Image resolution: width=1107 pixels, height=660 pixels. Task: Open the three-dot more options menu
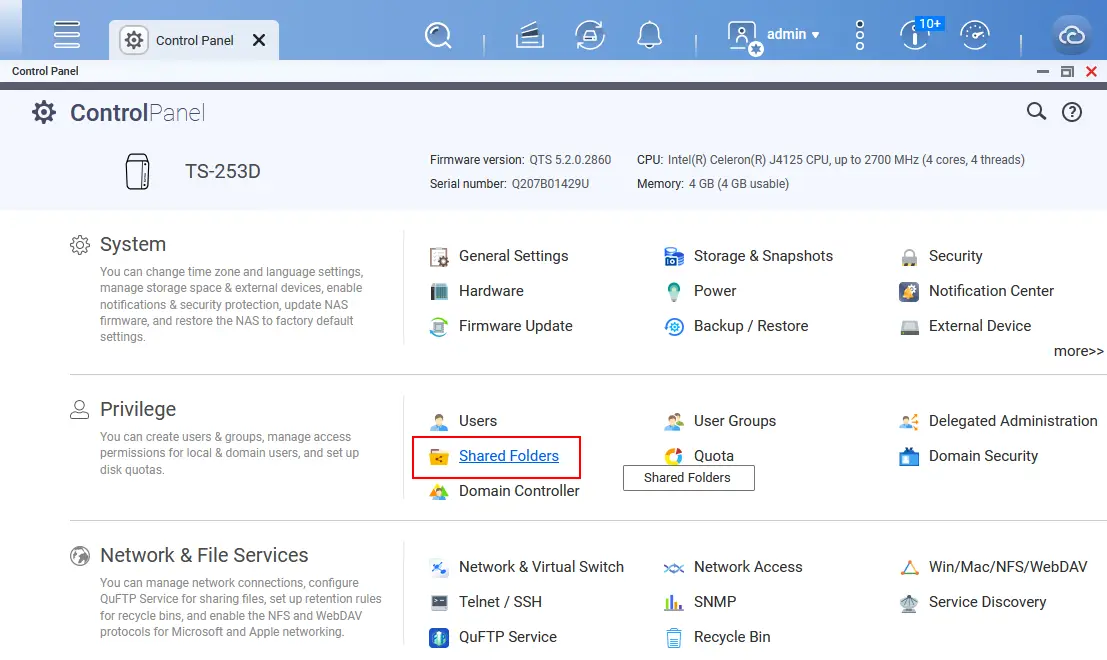click(859, 35)
